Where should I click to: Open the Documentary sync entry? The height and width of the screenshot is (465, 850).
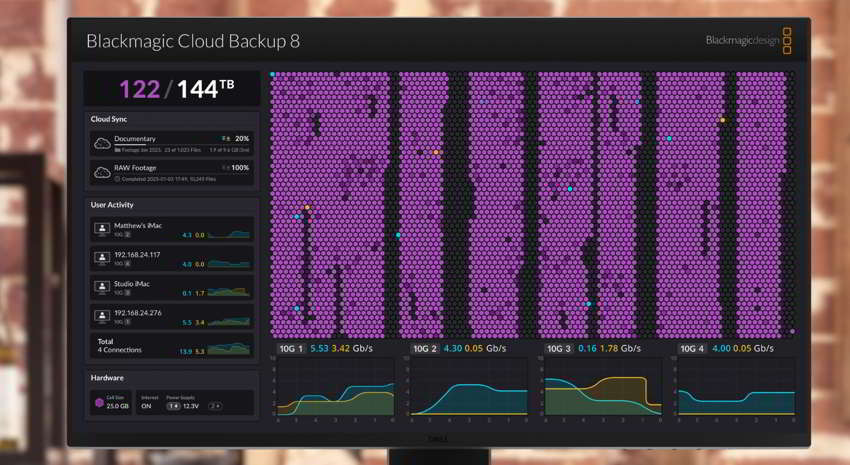(172, 144)
